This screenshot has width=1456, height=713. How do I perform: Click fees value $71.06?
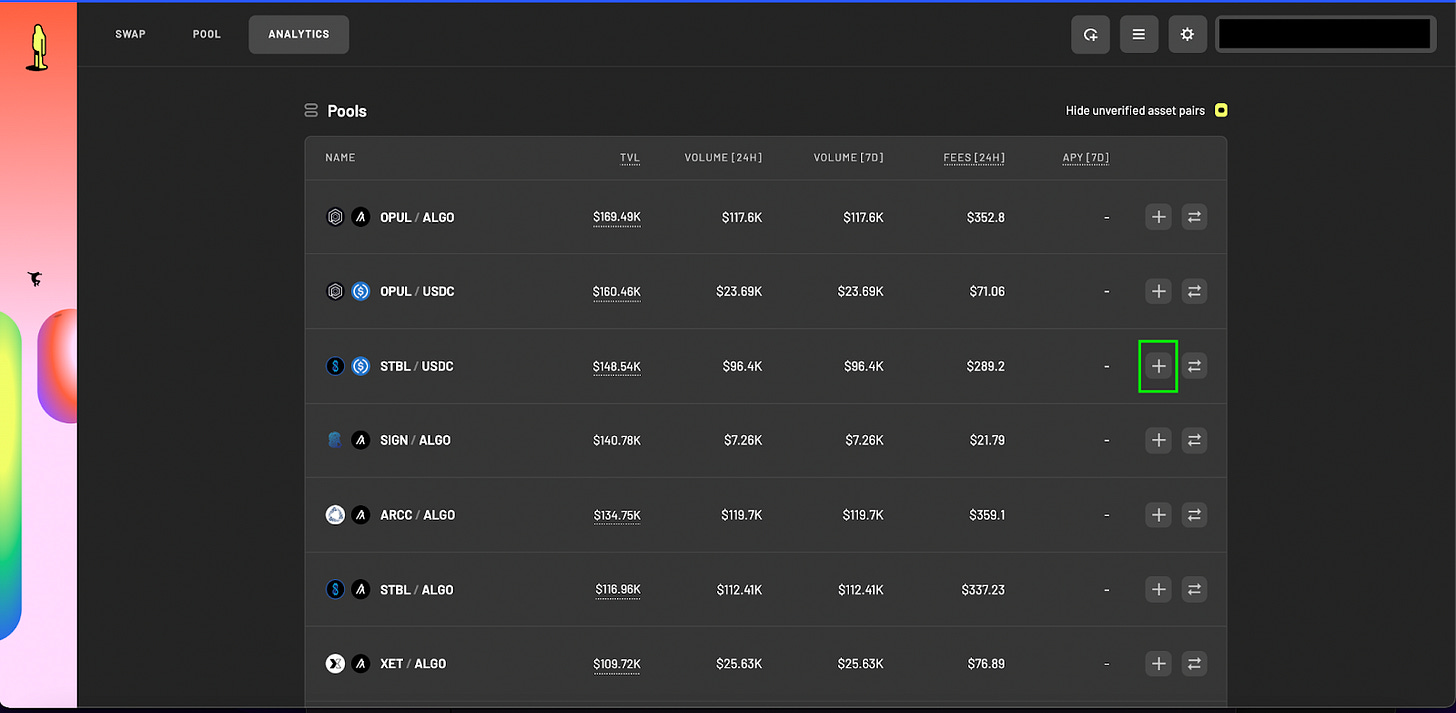pyautogui.click(x=986, y=291)
